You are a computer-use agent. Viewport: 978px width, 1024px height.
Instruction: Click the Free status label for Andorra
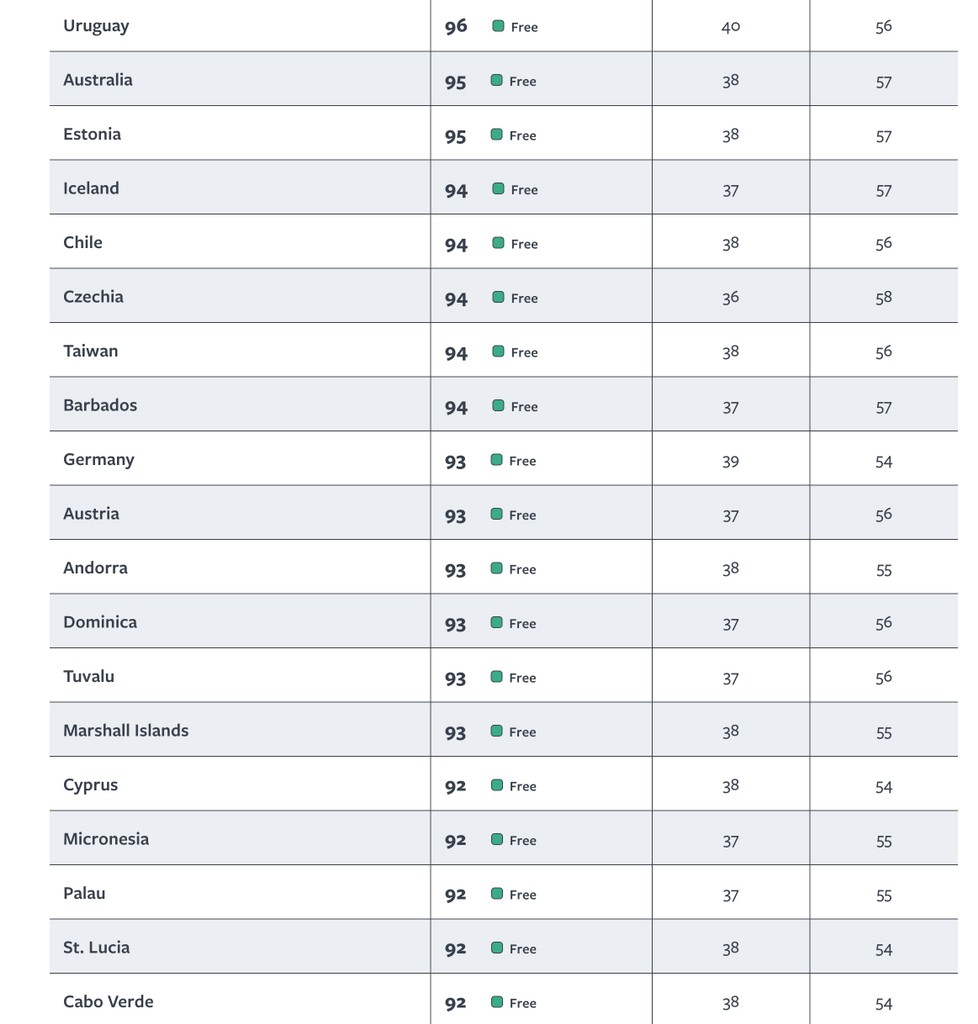coord(523,569)
